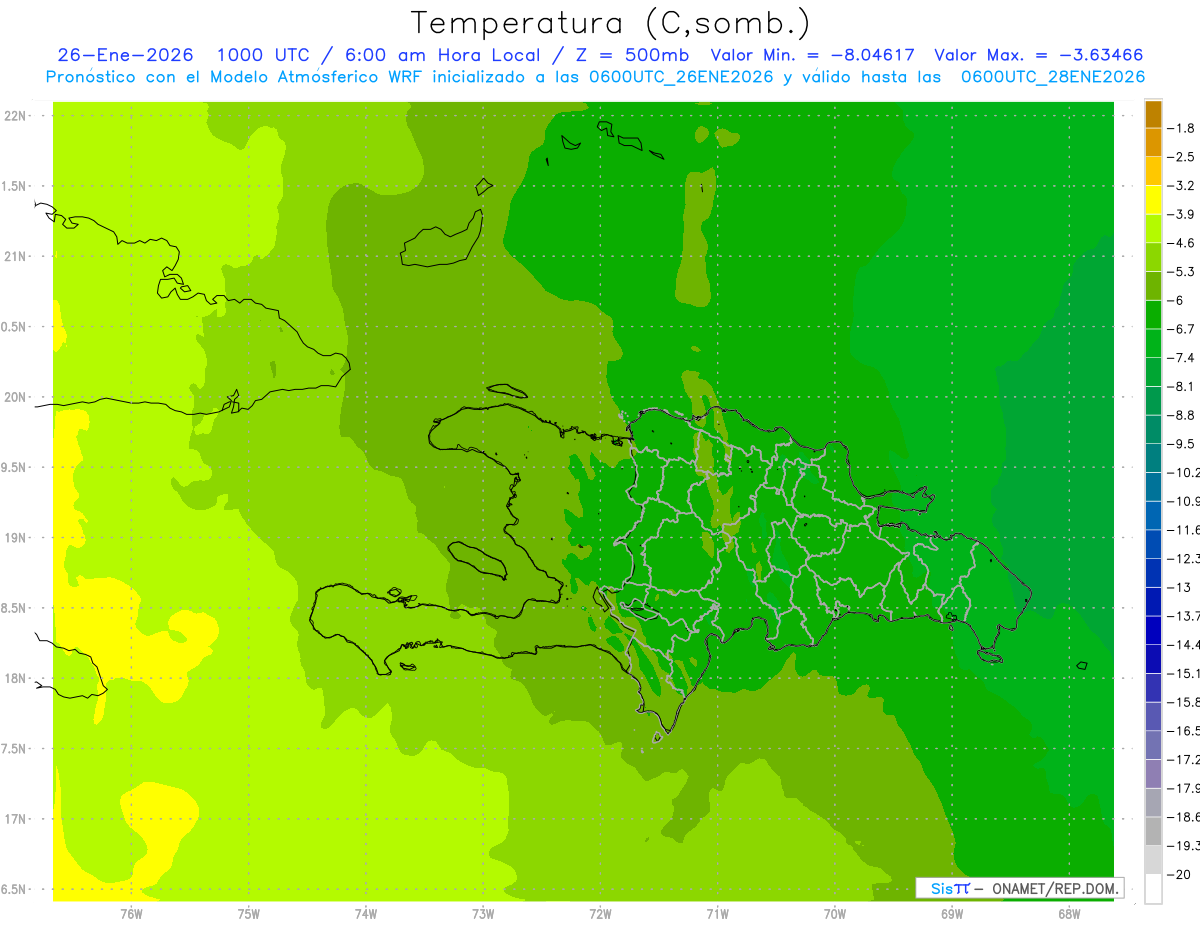Click the '17N' latitude label
Screen dimensions: 1200x927
click(x=15, y=819)
